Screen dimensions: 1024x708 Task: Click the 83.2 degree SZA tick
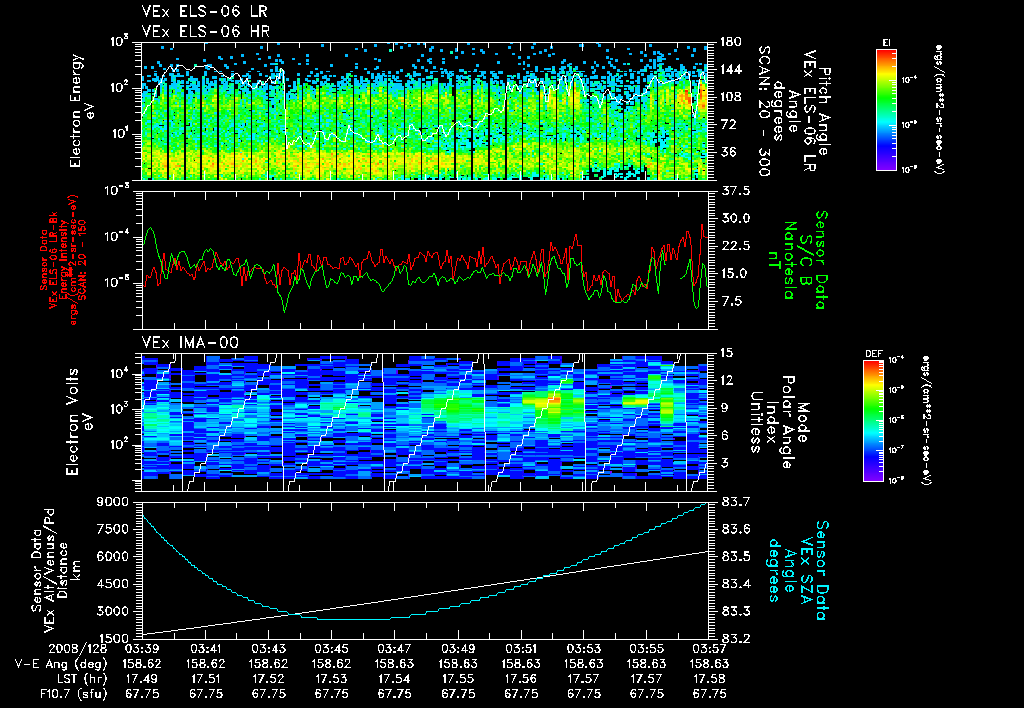point(735,638)
